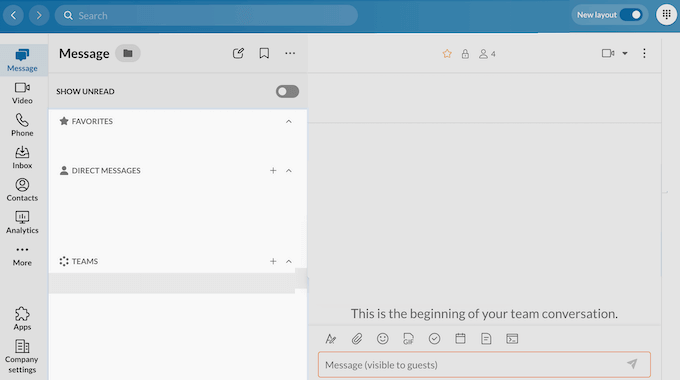Toggle the Show Unread switch
The width and height of the screenshot is (680, 380).
point(287,92)
